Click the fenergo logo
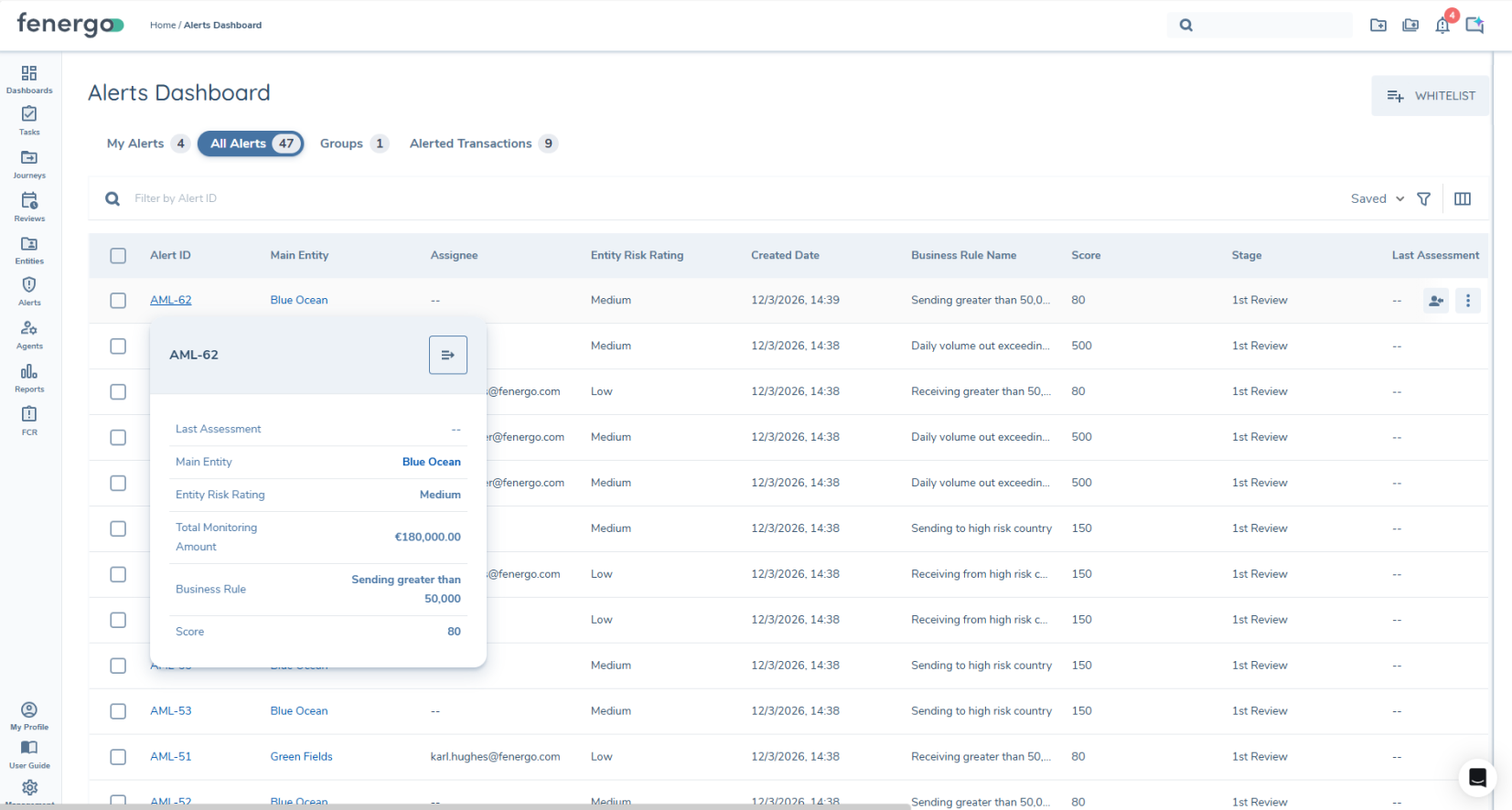This screenshot has width=1512, height=810. click(x=70, y=24)
